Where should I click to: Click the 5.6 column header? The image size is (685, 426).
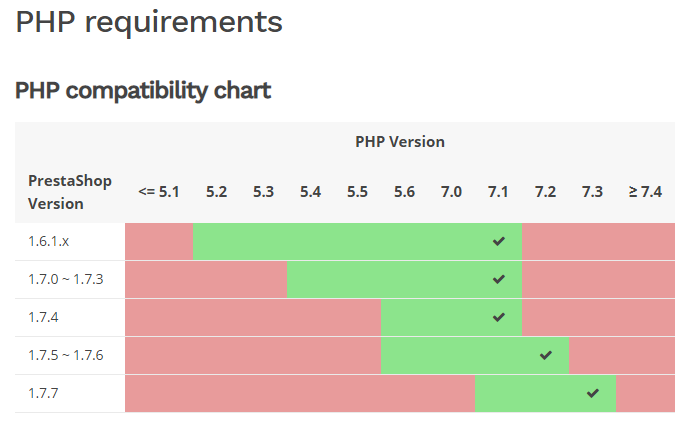pyautogui.click(x=404, y=192)
